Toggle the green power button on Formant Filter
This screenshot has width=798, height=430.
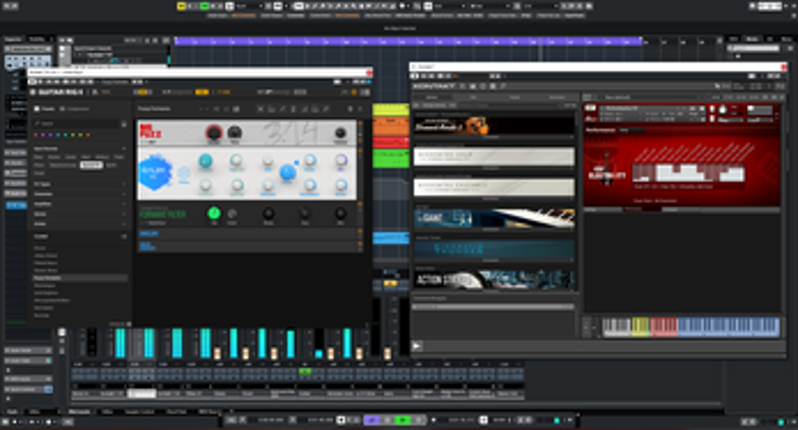pyautogui.click(x=214, y=213)
